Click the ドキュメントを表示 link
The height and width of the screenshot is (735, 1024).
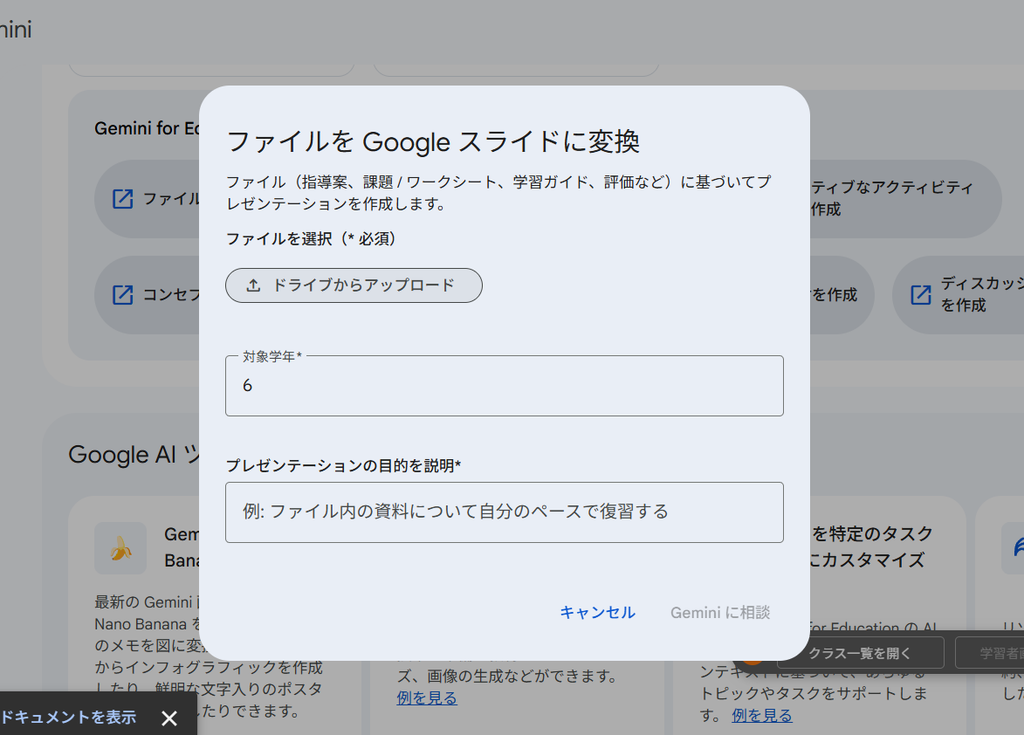coord(68,717)
